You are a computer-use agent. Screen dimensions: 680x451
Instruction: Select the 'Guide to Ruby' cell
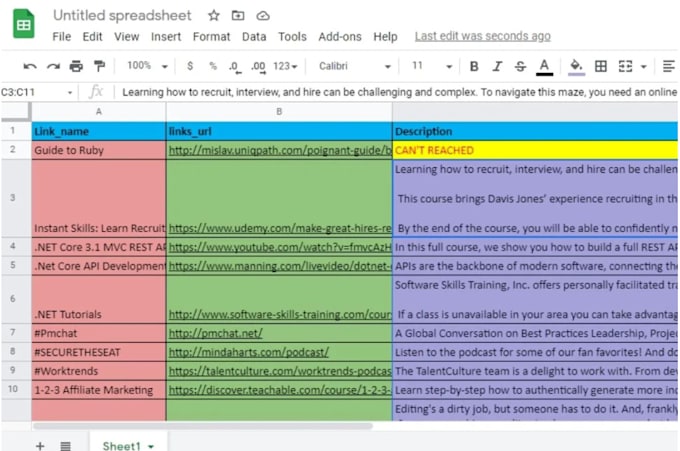click(x=99, y=150)
